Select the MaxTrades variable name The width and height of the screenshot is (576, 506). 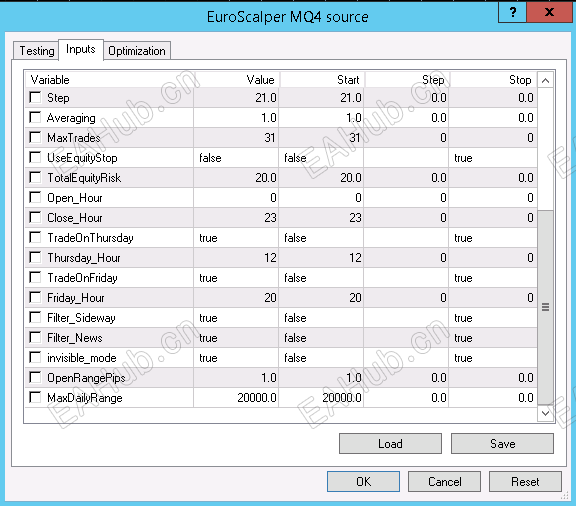click(x=73, y=138)
